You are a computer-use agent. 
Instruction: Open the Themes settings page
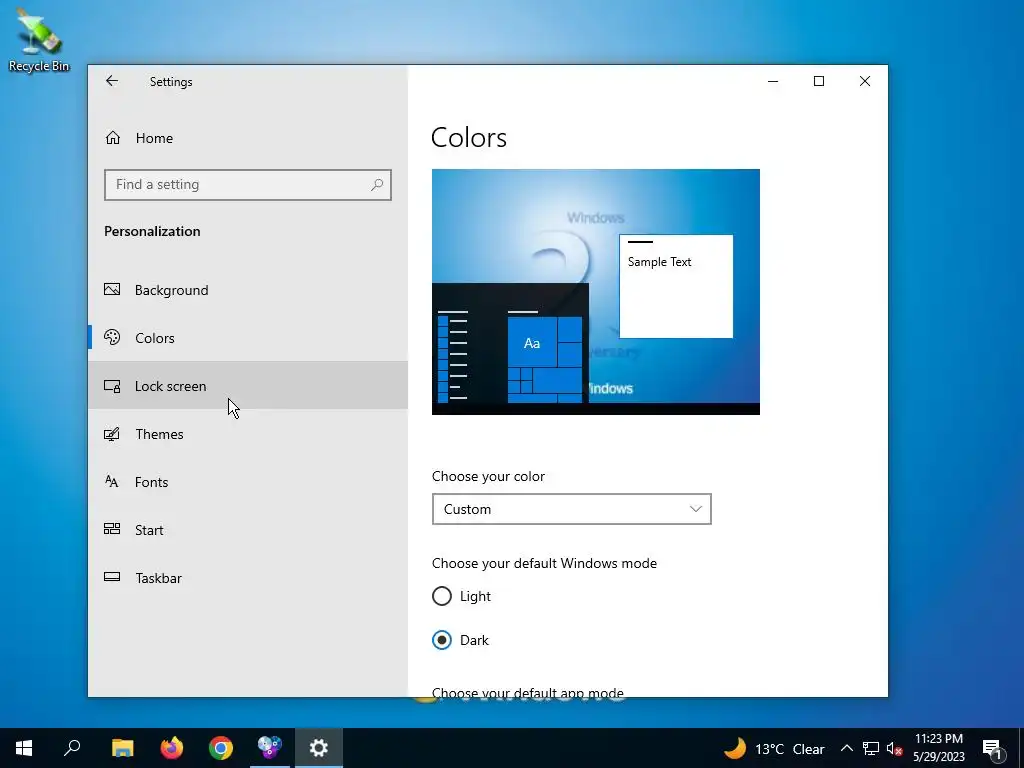(x=248, y=434)
